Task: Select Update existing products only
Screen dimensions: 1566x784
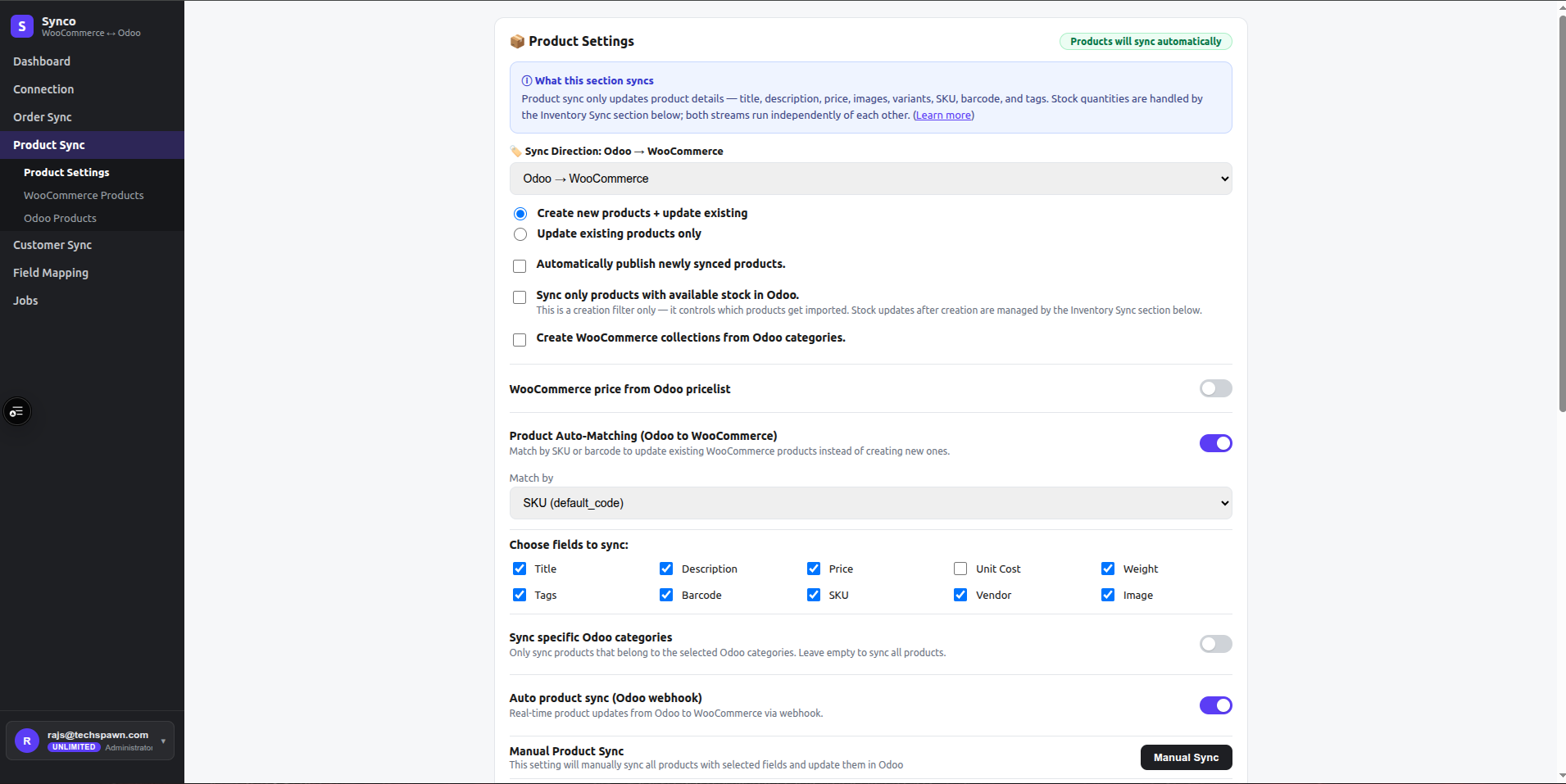Action: 520,234
